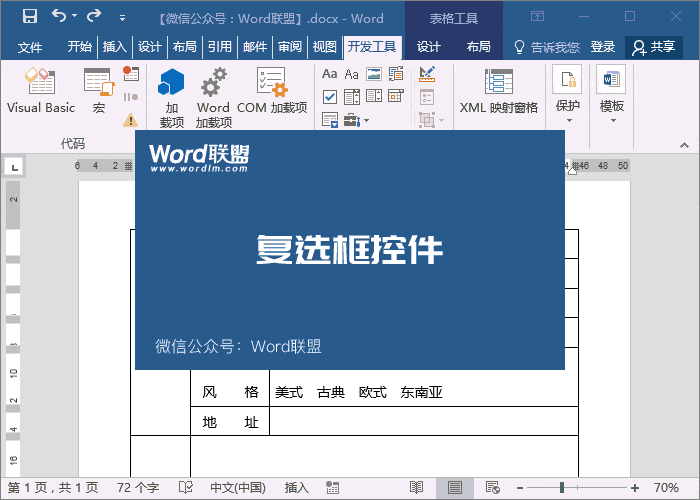Click zoom out minus button
The height and width of the screenshot is (500, 700).
click(520, 488)
